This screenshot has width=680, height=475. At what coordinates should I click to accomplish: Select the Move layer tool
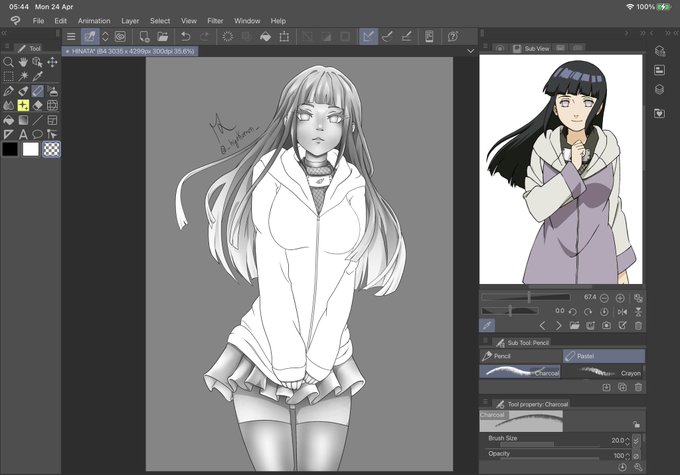[x=52, y=62]
